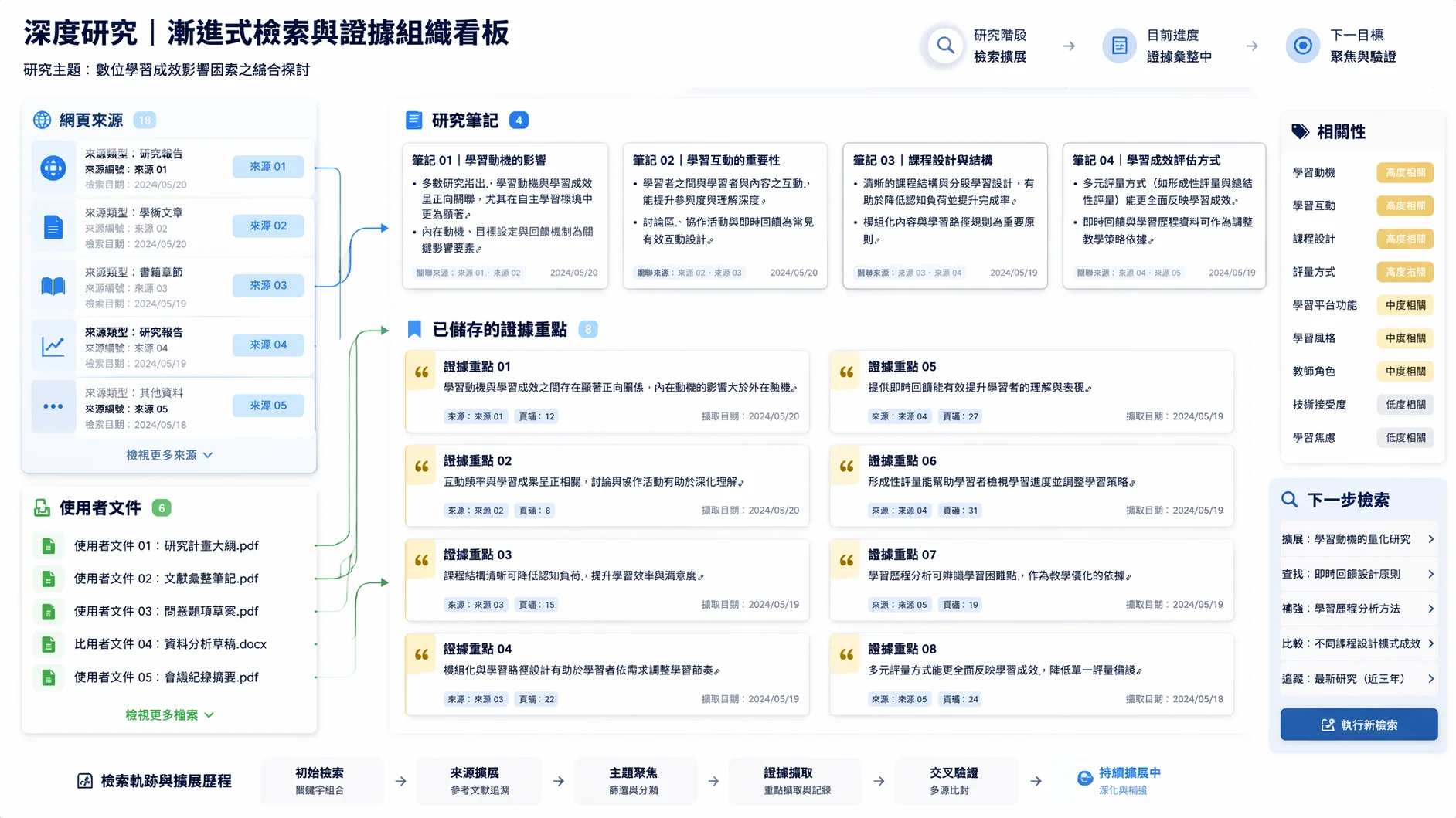Click the 持續擴展中 status icon
This screenshot has height=818, width=1456.
tap(1085, 779)
